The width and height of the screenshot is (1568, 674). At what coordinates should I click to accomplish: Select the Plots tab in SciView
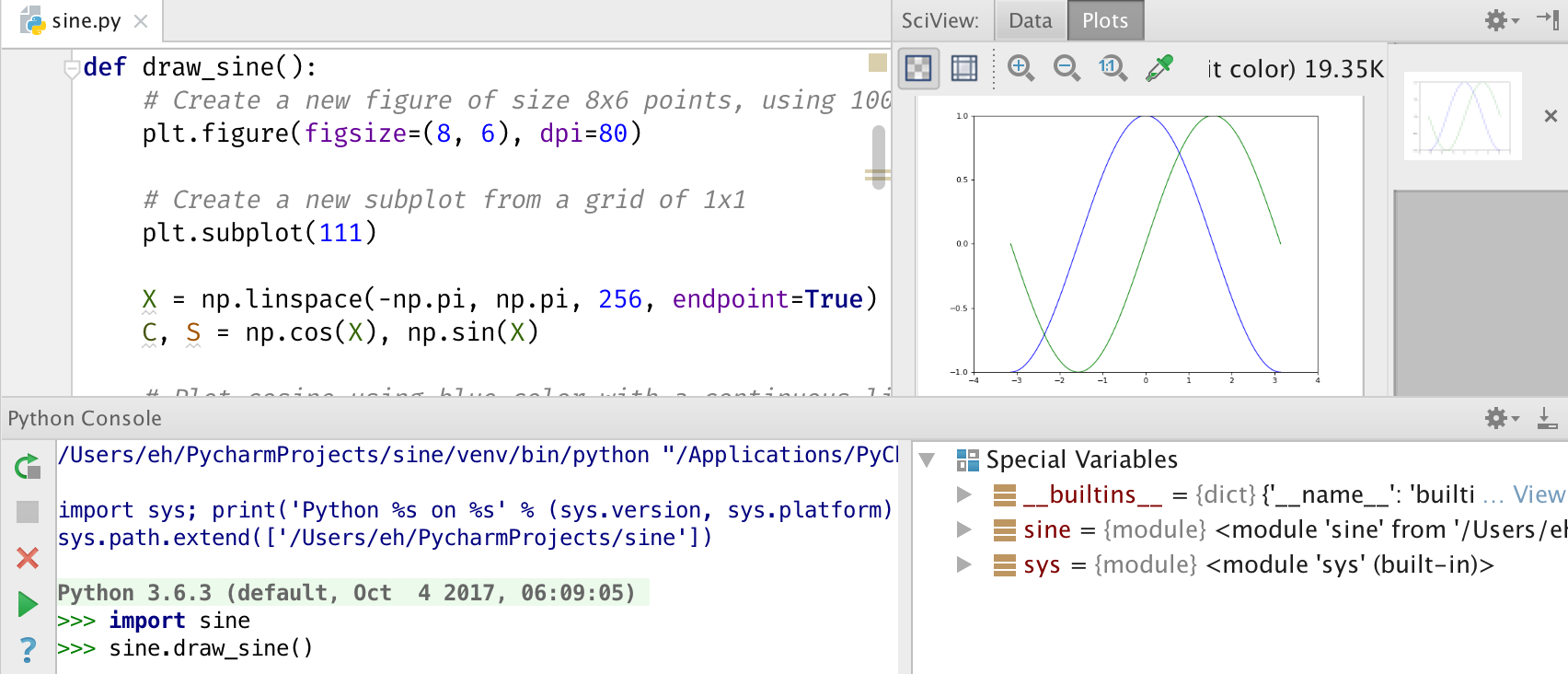[x=1104, y=20]
